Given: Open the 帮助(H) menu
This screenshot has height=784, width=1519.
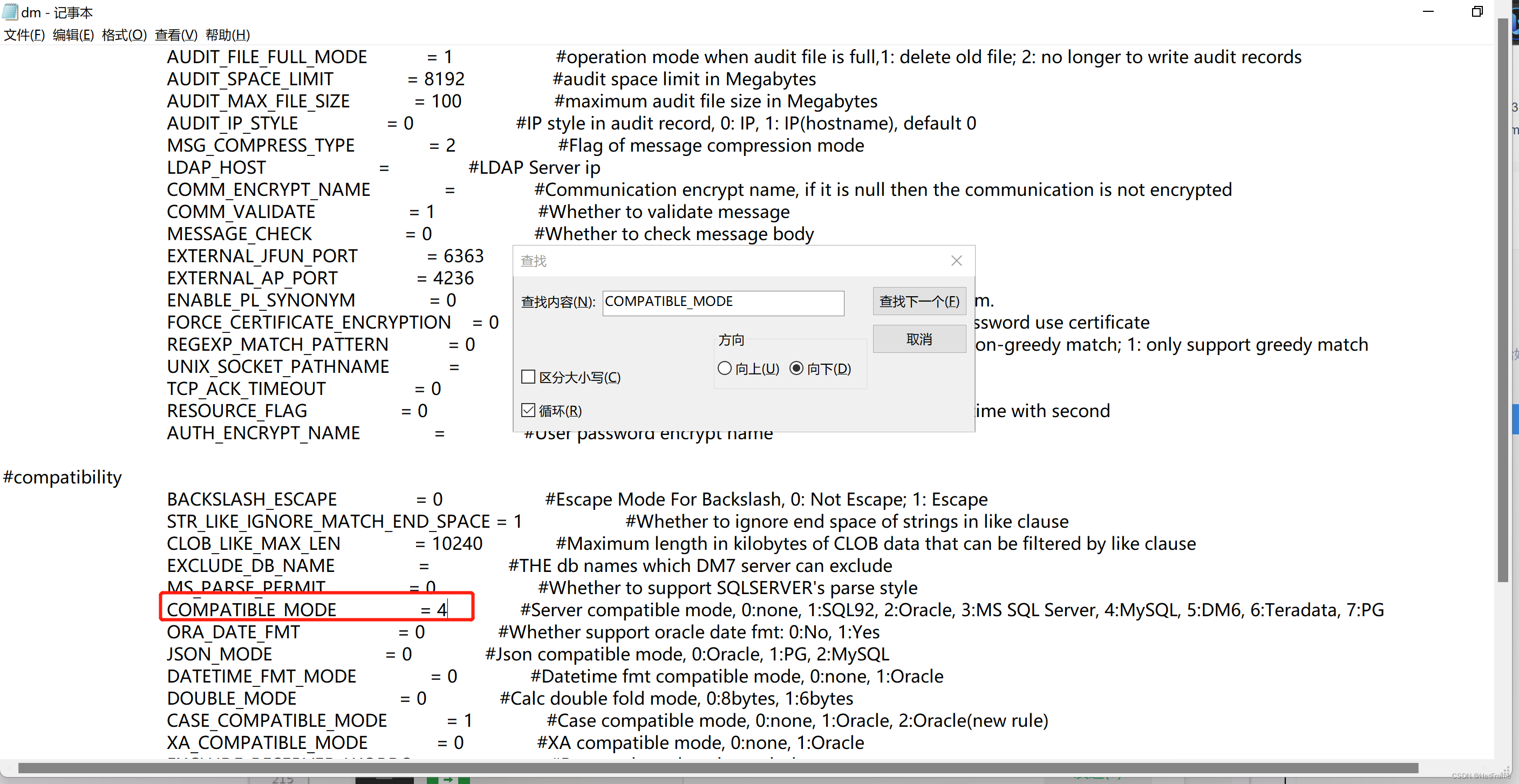Looking at the screenshot, I should (227, 35).
